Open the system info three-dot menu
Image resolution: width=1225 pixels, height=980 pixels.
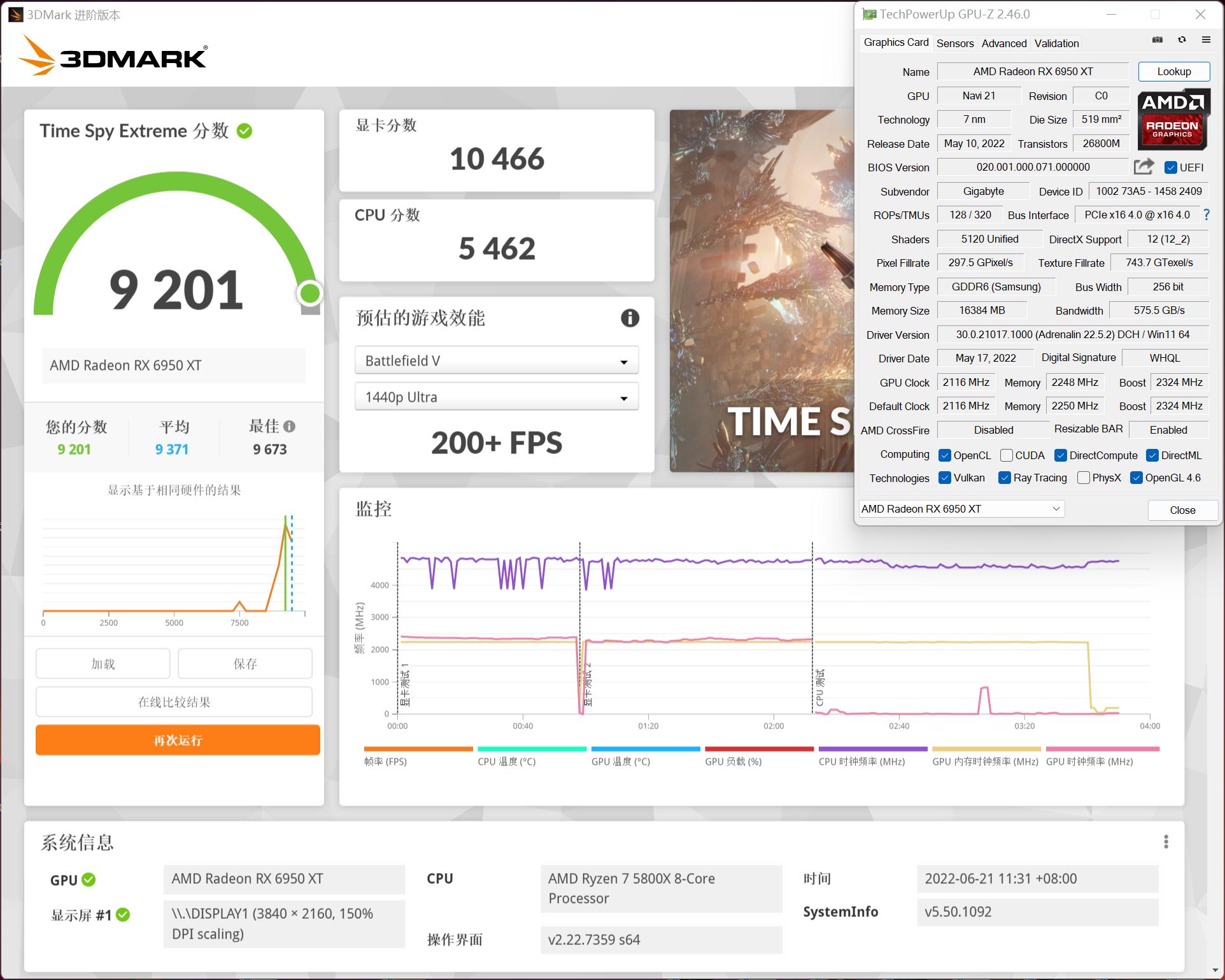pos(1167,842)
